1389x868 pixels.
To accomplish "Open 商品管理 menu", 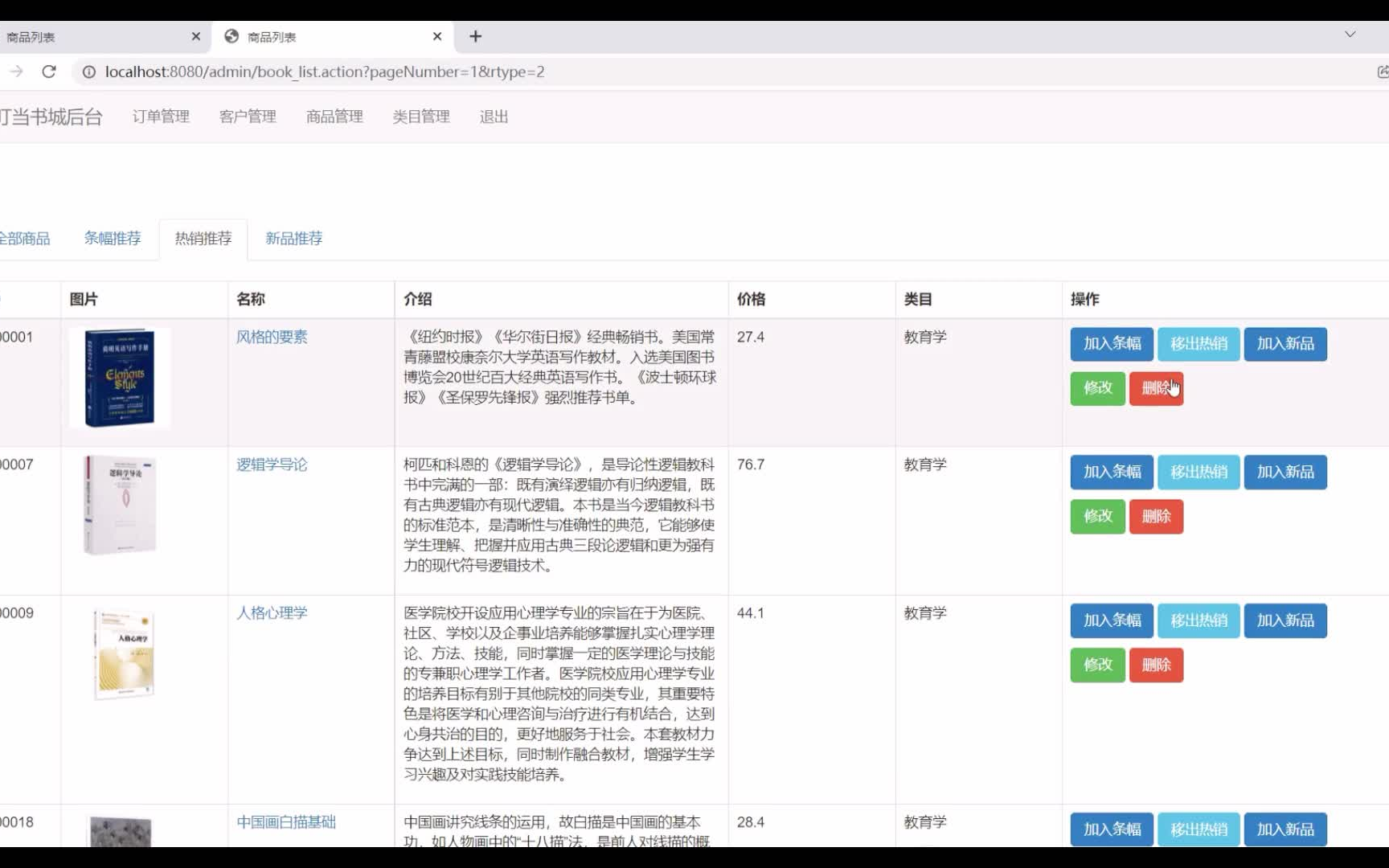I will (x=334, y=117).
